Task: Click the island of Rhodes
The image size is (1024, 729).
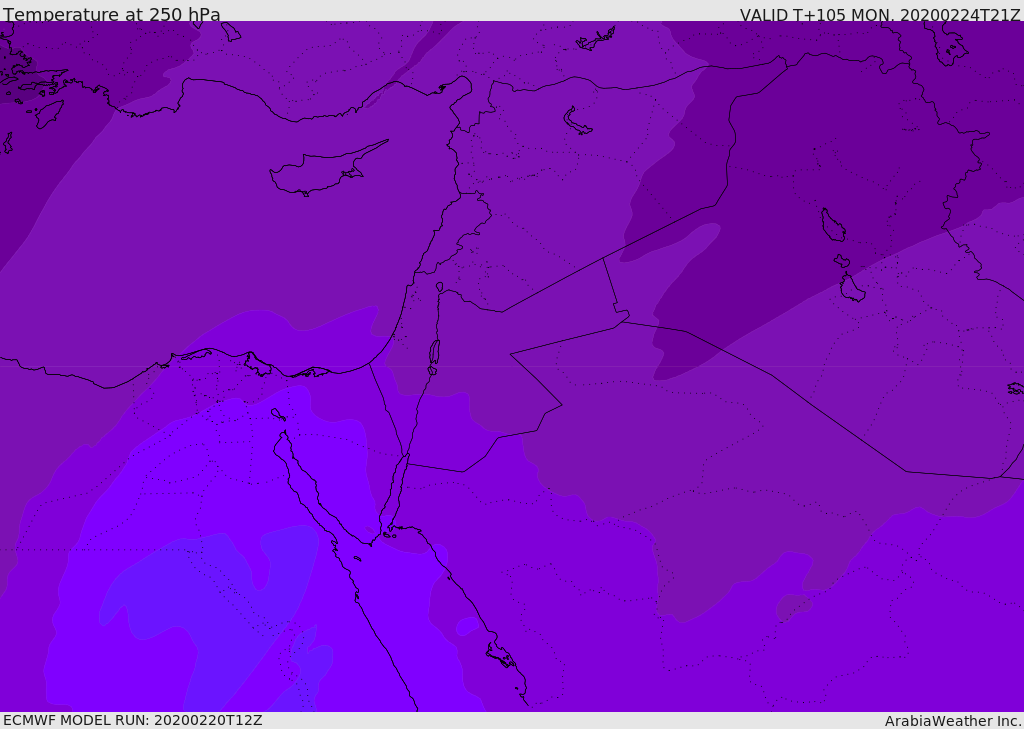Action: 48,113
